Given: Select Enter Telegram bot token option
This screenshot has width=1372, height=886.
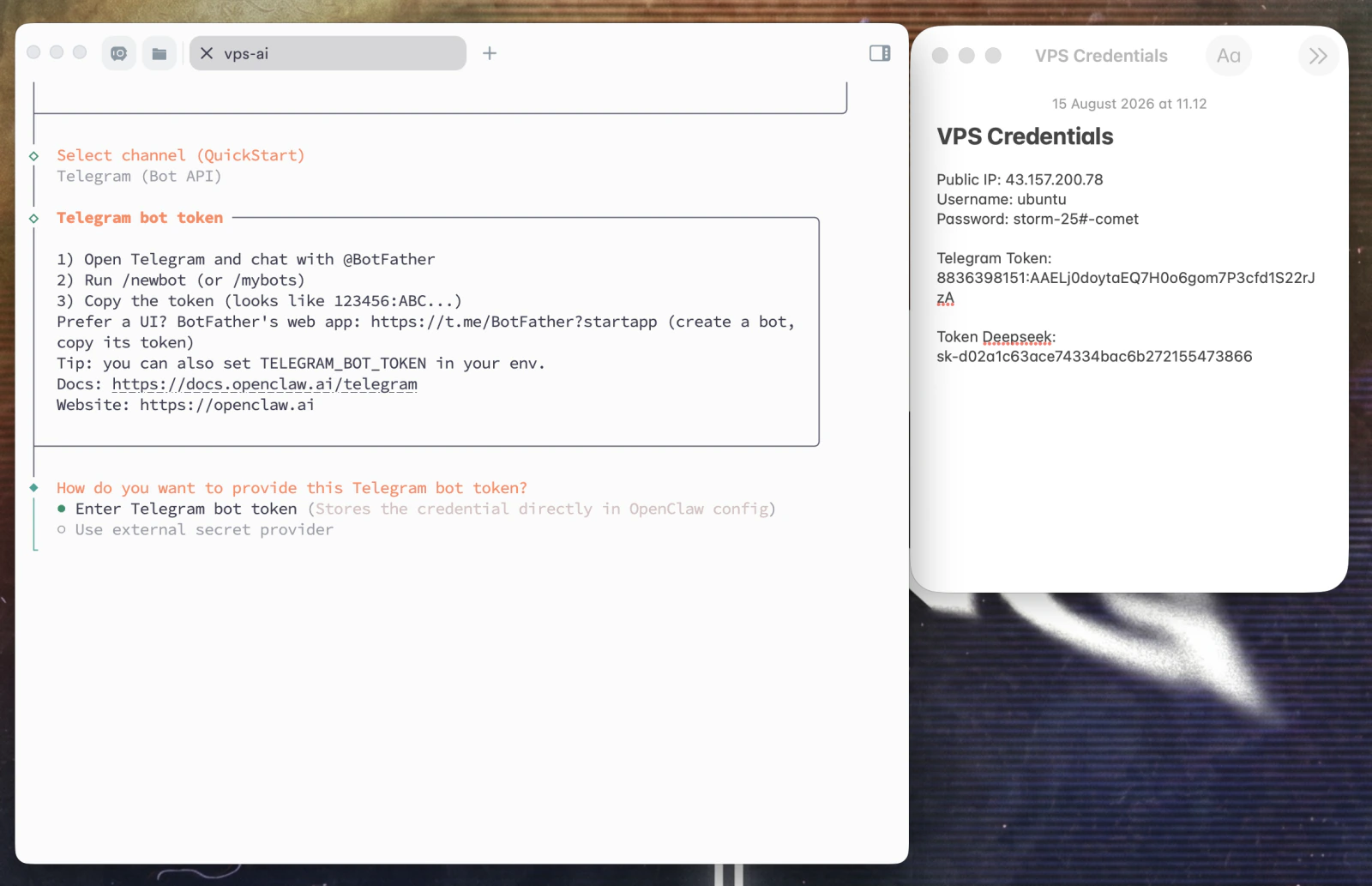Looking at the screenshot, I should (416, 509).
